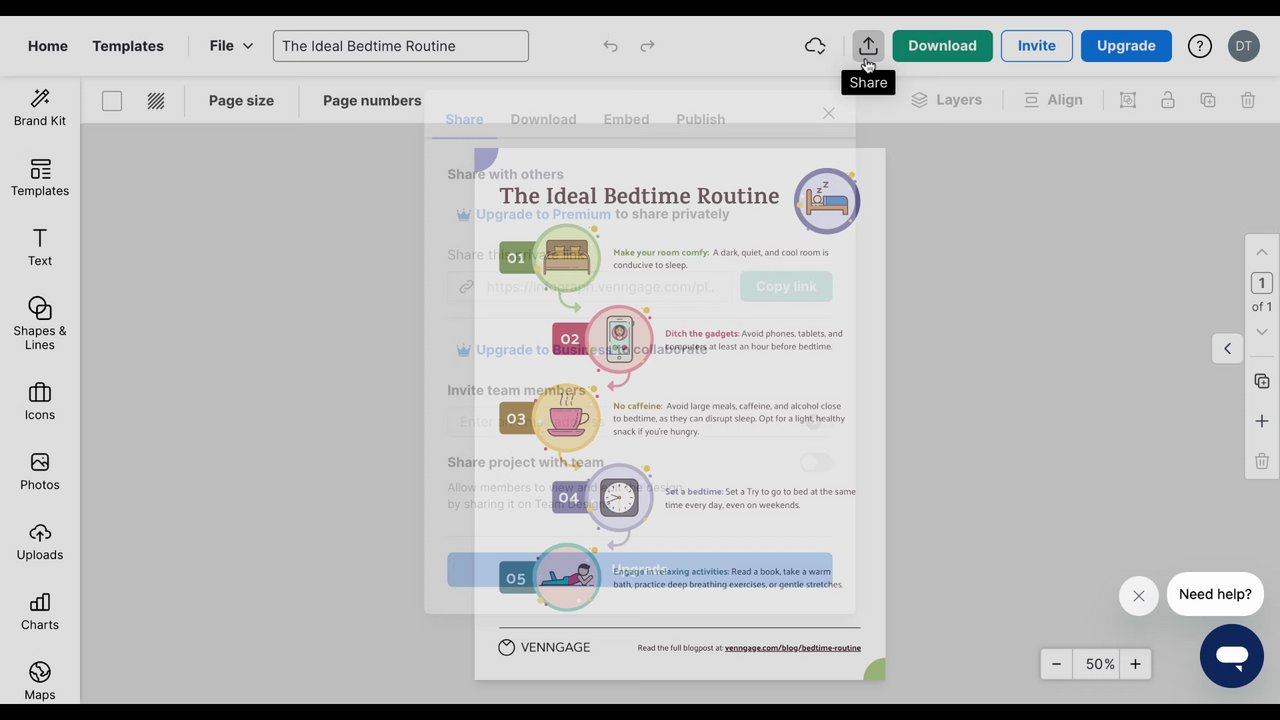Select the Text tool in sidebar
The image size is (1280, 720).
pos(40,247)
